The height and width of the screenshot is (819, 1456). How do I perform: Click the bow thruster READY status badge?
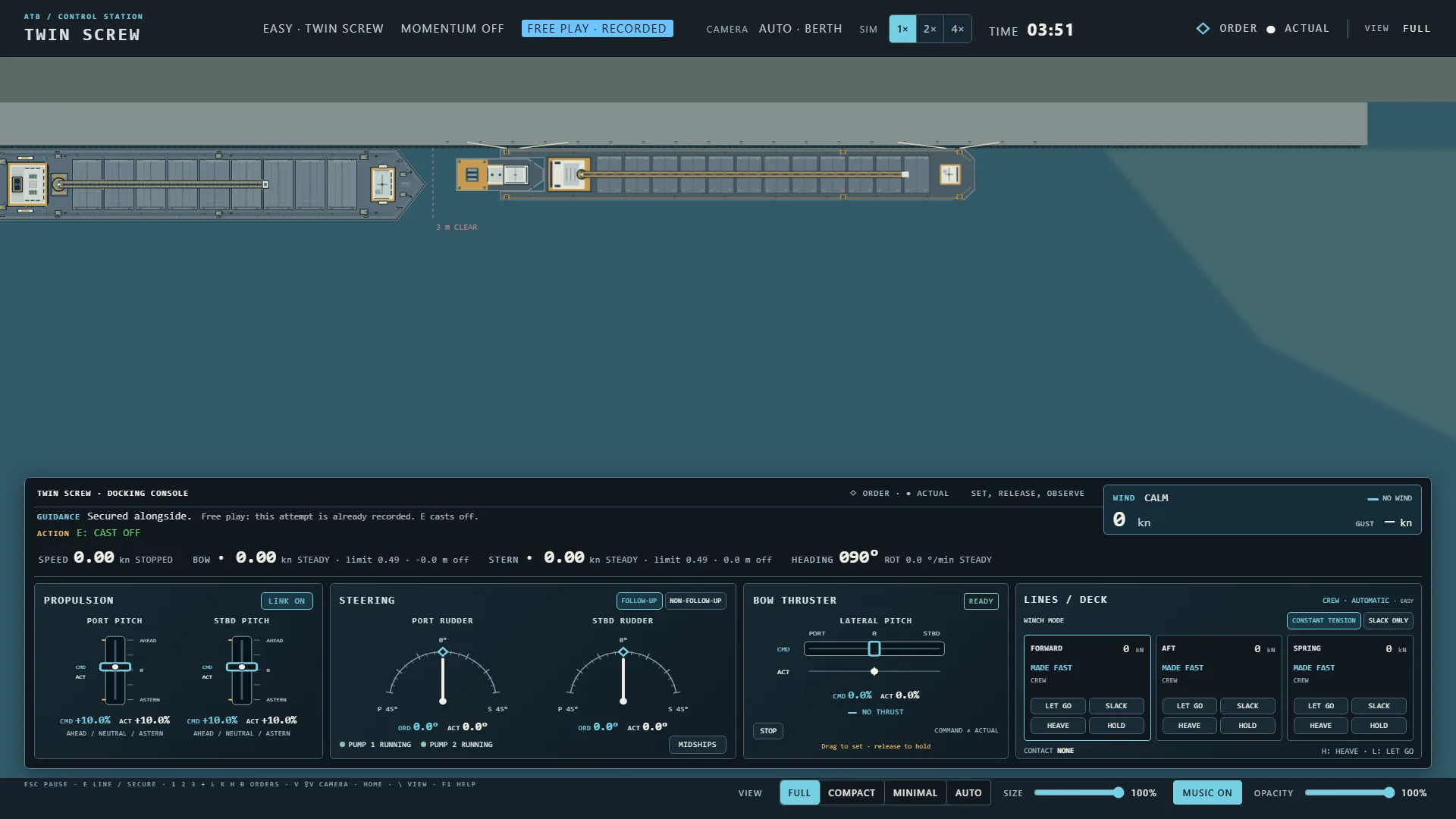tap(981, 601)
